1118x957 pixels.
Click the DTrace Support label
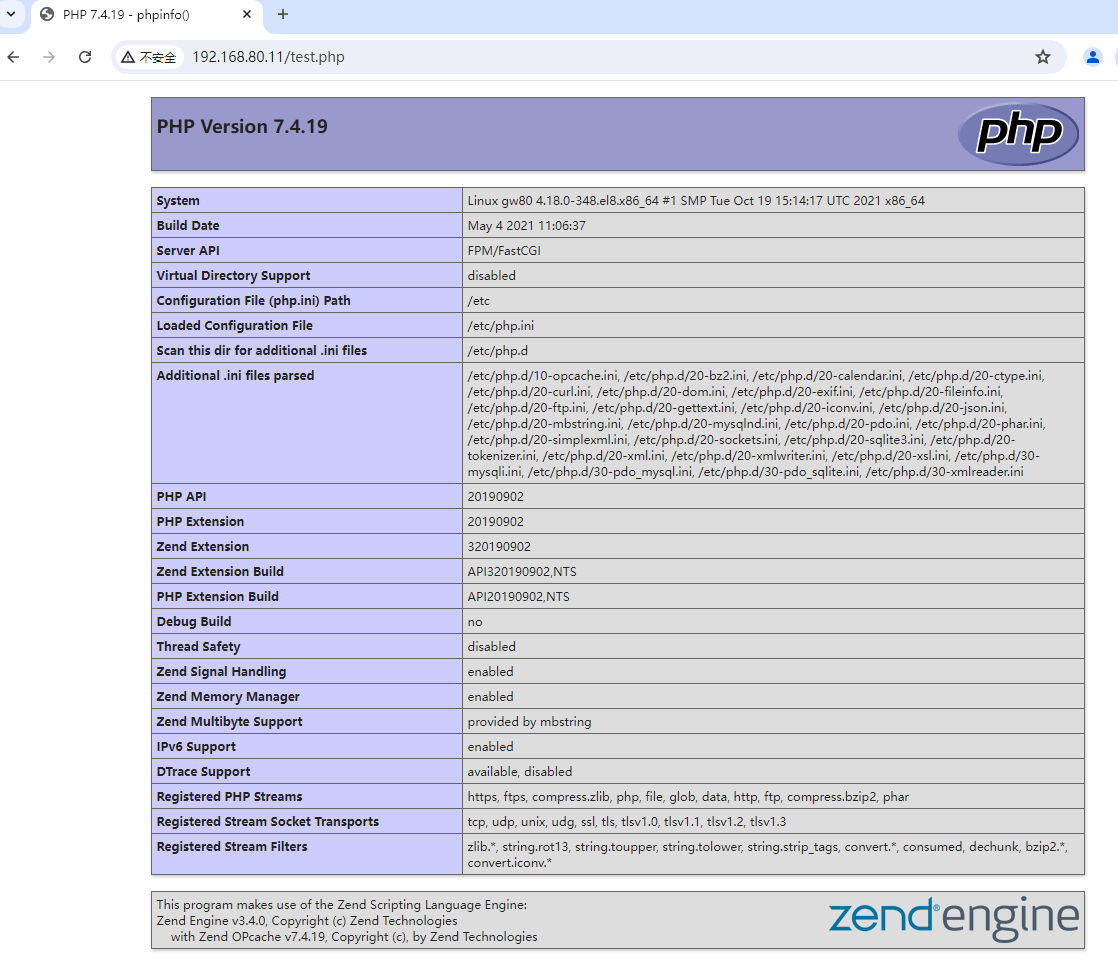point(203,772)
